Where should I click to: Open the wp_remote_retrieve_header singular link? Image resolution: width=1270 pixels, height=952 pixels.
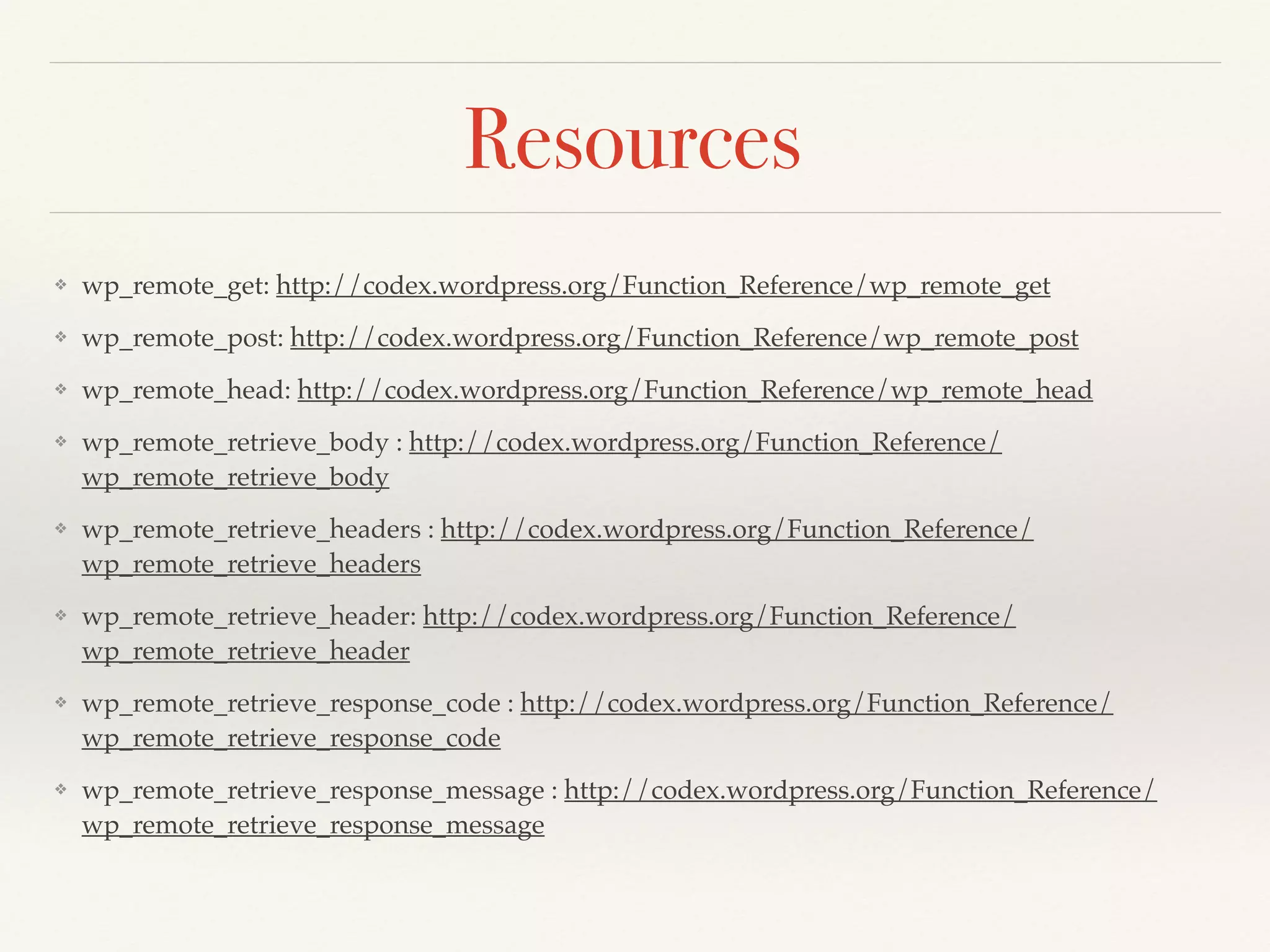click(719, 617)
